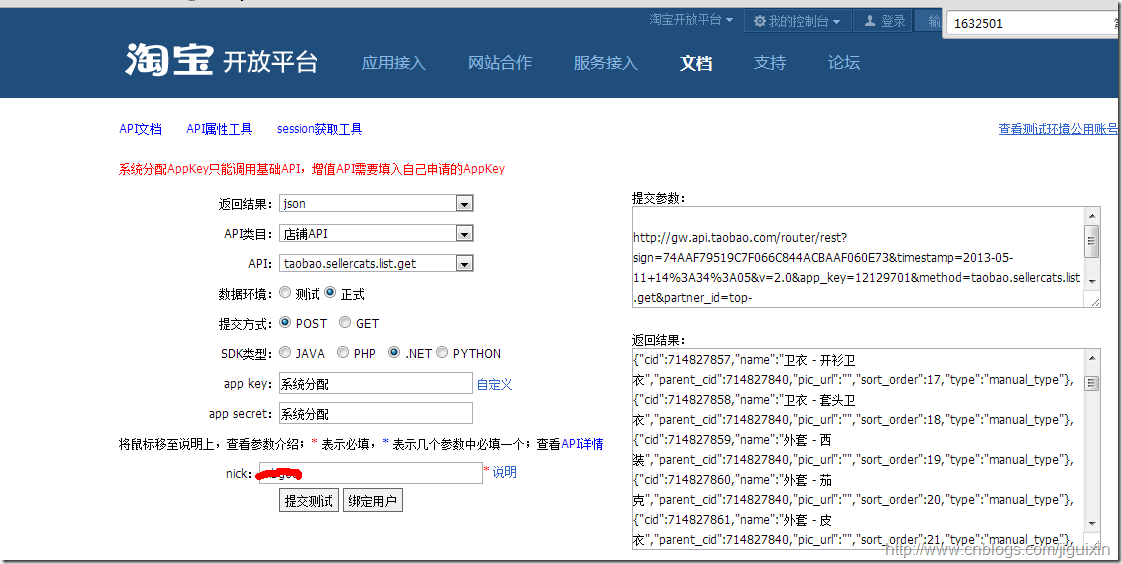Click the 提交测试 button
This screenshot has height=564, width=1122.
click(308, 501)
